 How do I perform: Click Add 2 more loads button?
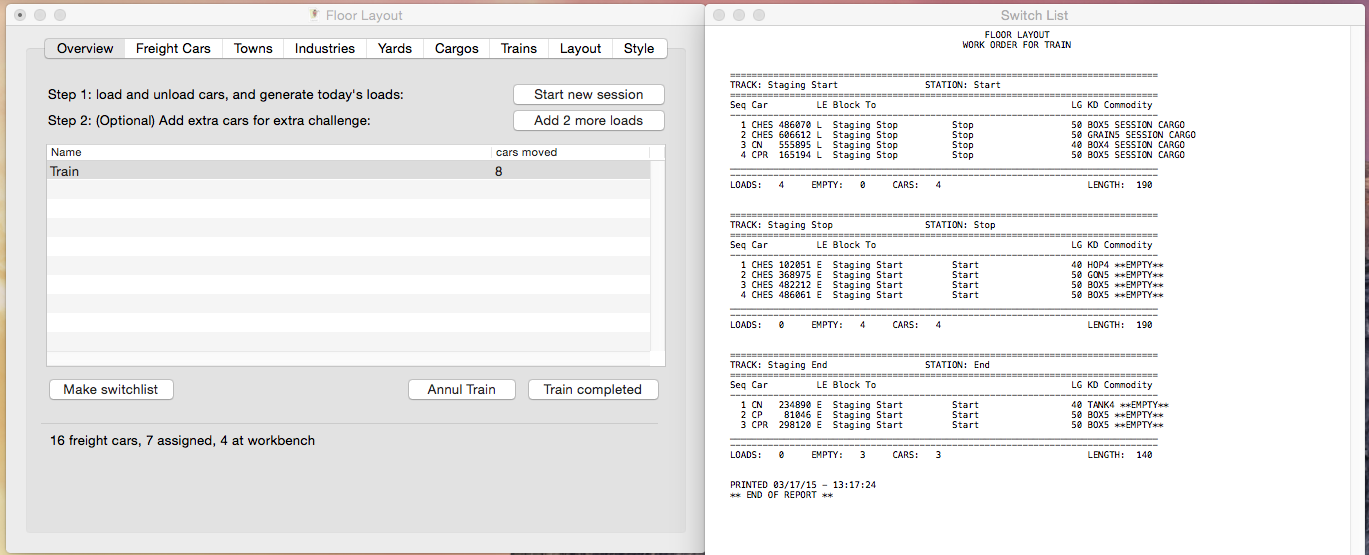[589, 120]
